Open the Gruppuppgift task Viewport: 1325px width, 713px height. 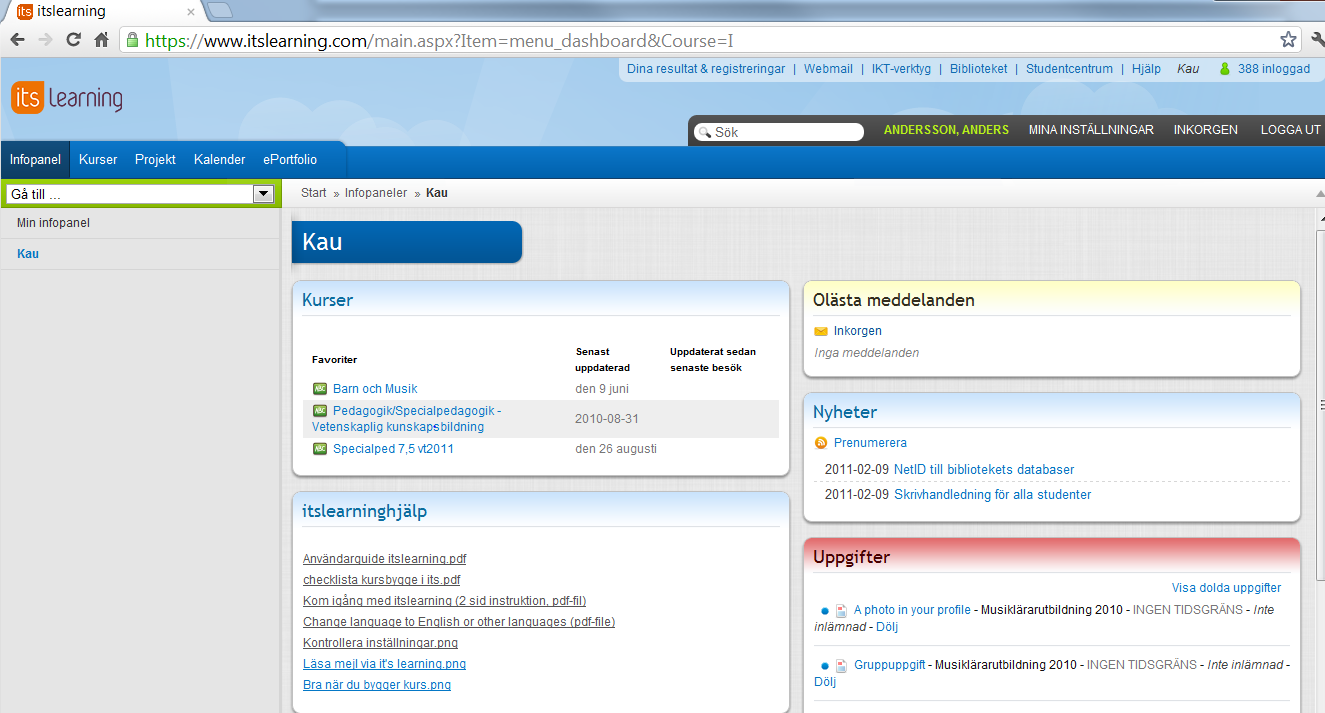[x=890, y=665]
